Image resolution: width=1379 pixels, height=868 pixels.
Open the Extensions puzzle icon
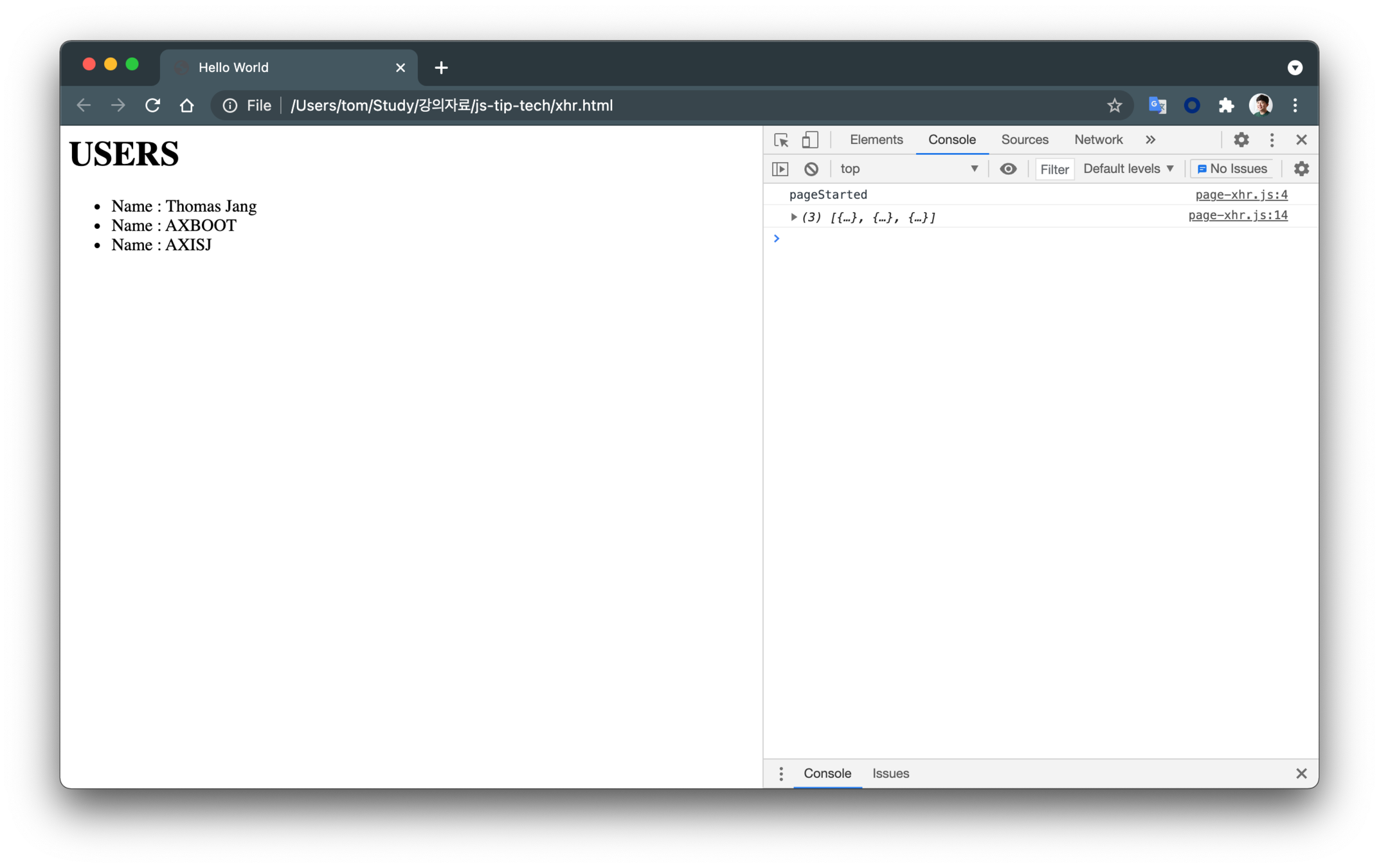click(x=1226, y=105)
